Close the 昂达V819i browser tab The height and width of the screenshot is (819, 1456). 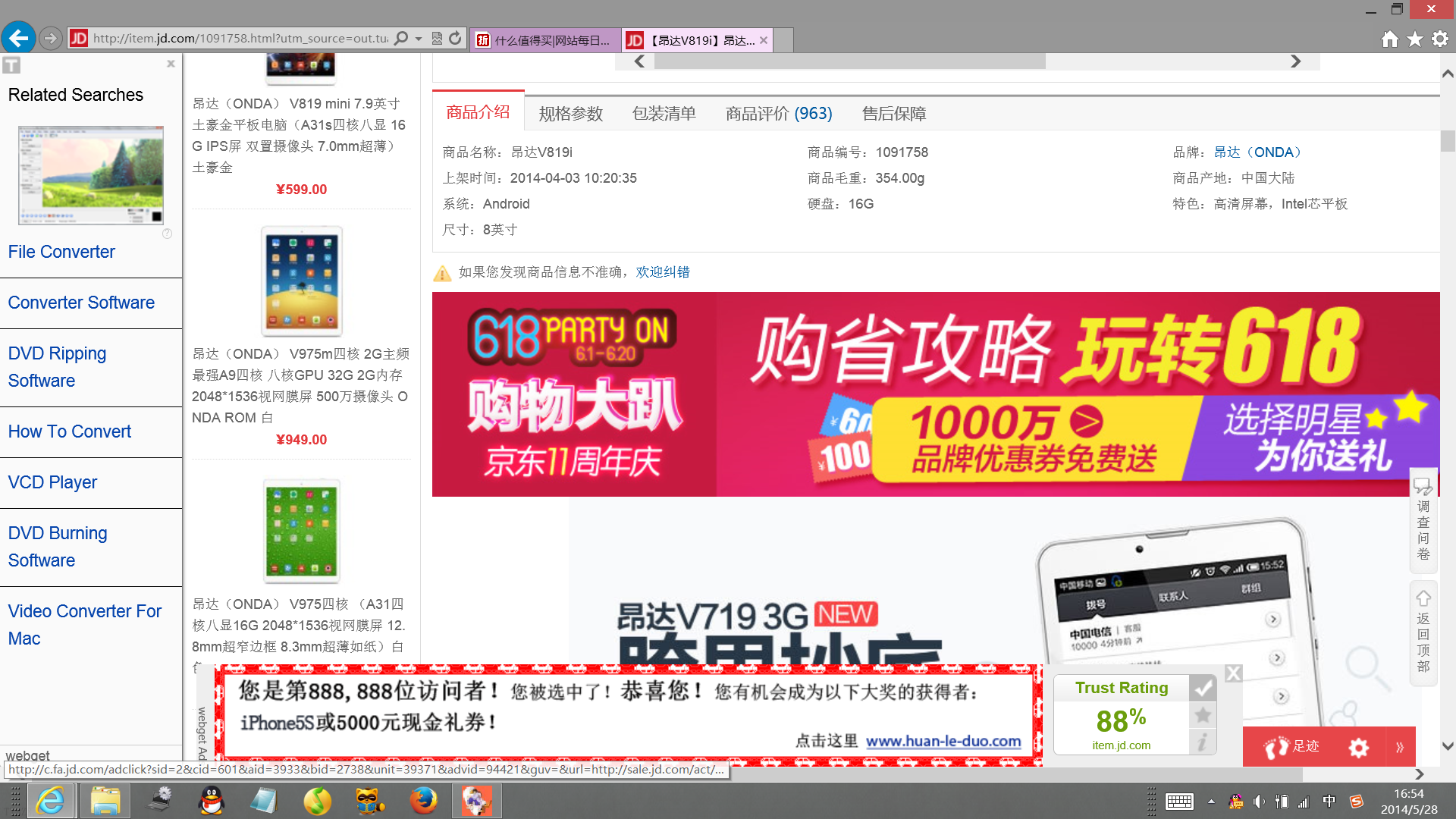764,40
